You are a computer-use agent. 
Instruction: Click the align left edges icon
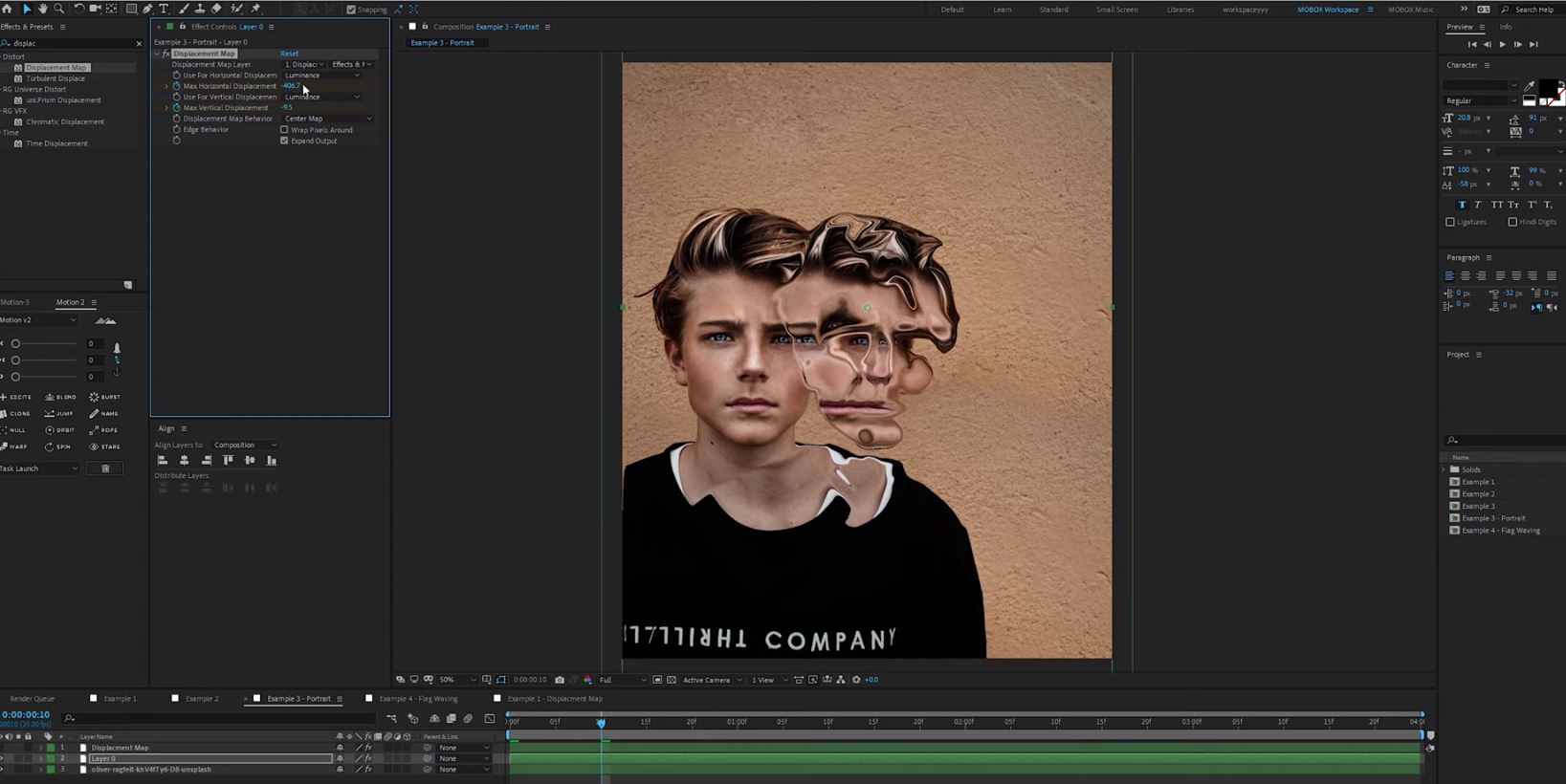click(x=163, y=461)
